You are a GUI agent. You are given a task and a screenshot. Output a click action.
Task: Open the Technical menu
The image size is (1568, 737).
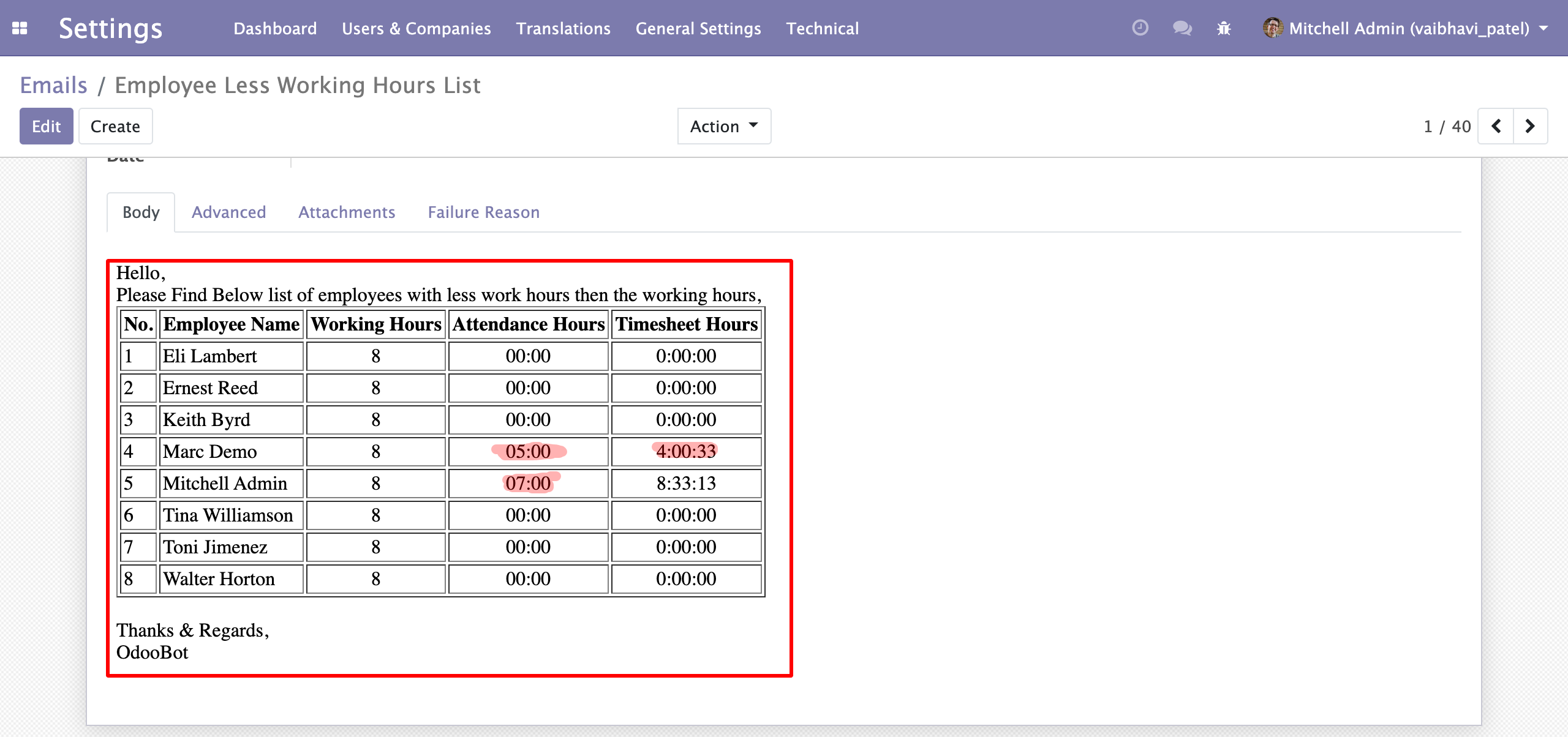[x=822, y=28]
